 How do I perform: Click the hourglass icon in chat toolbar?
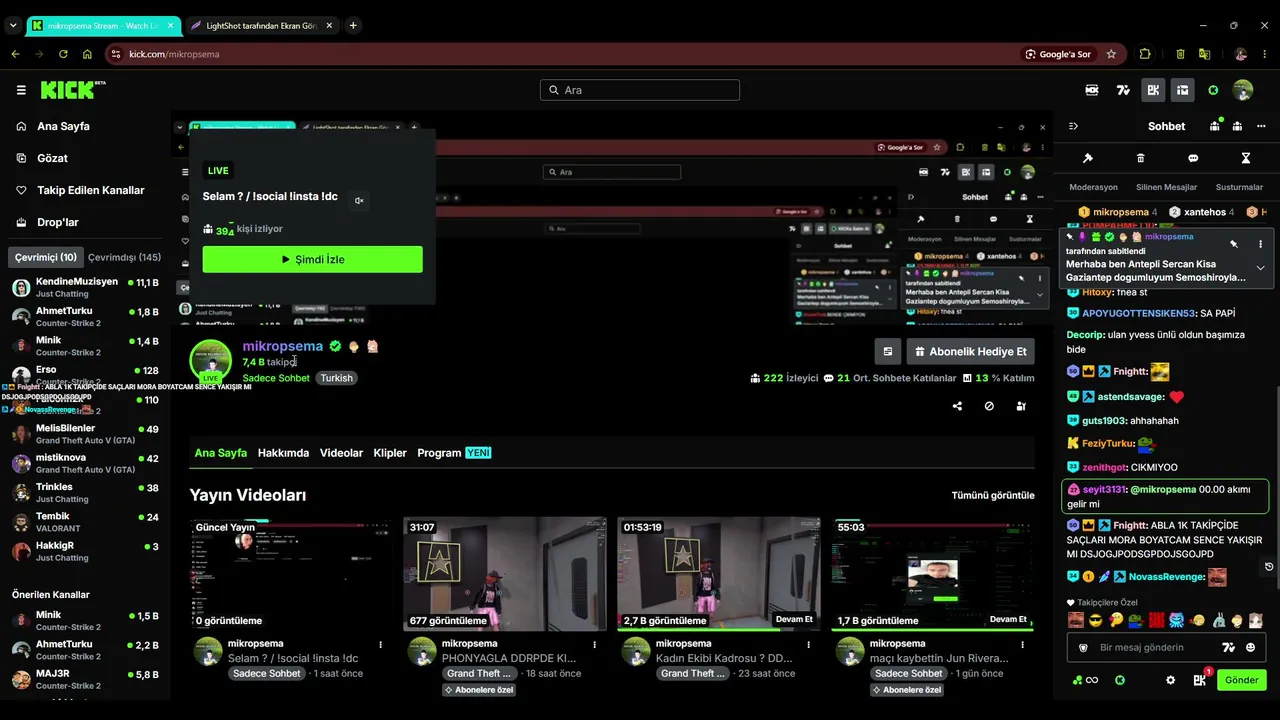pyautogui.click(x=1245, y=158)
